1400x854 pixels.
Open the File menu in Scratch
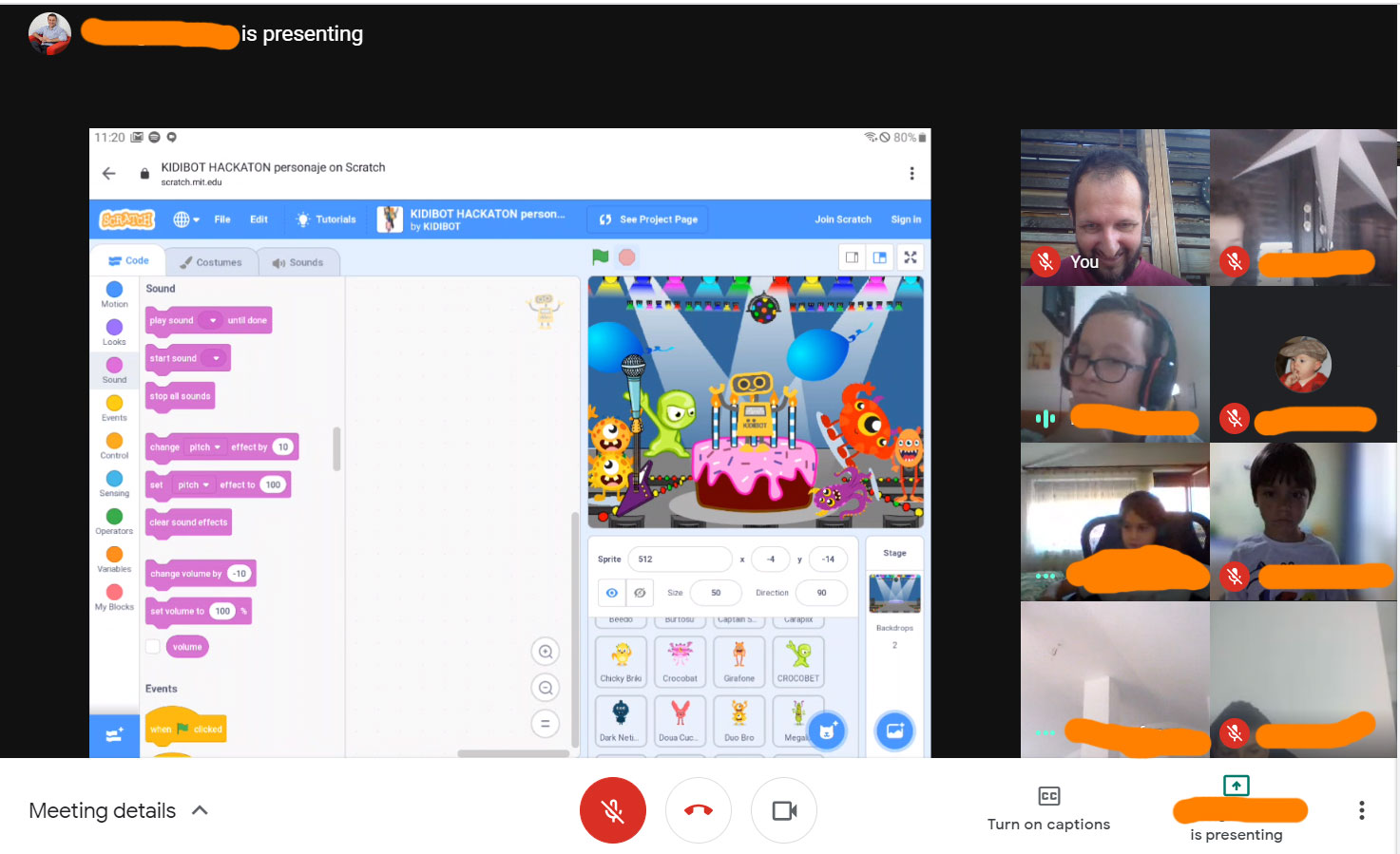pos(222,219)
